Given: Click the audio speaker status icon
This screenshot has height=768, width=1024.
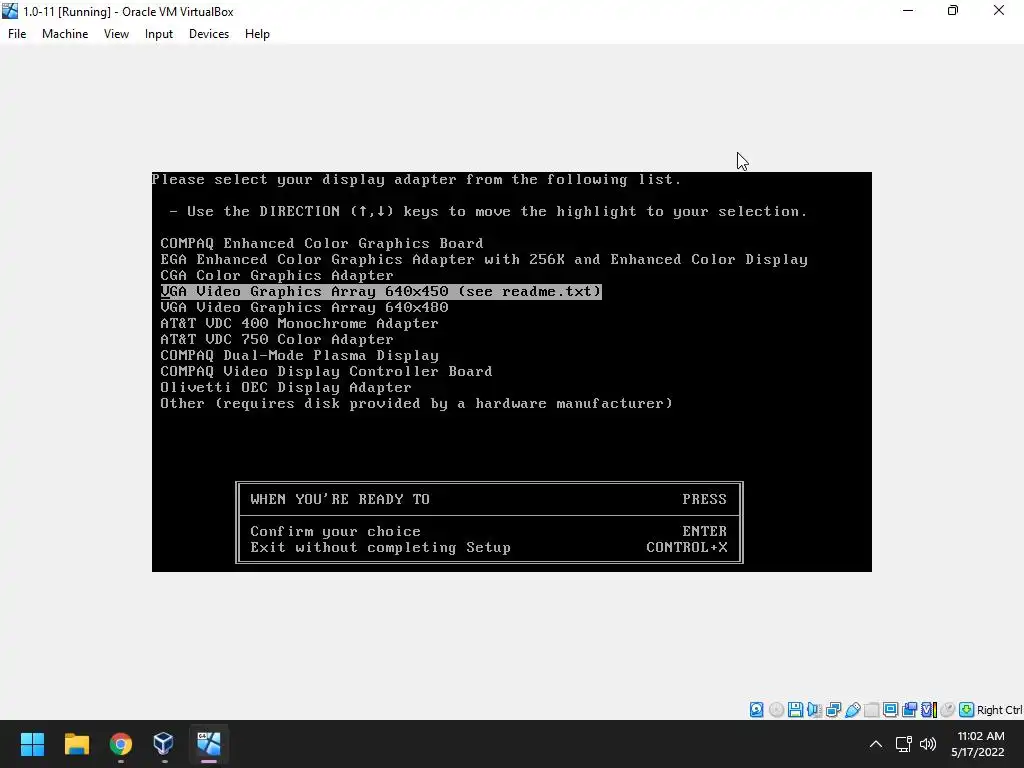Looking at the screenshot, I should click(x=814, y=710).
